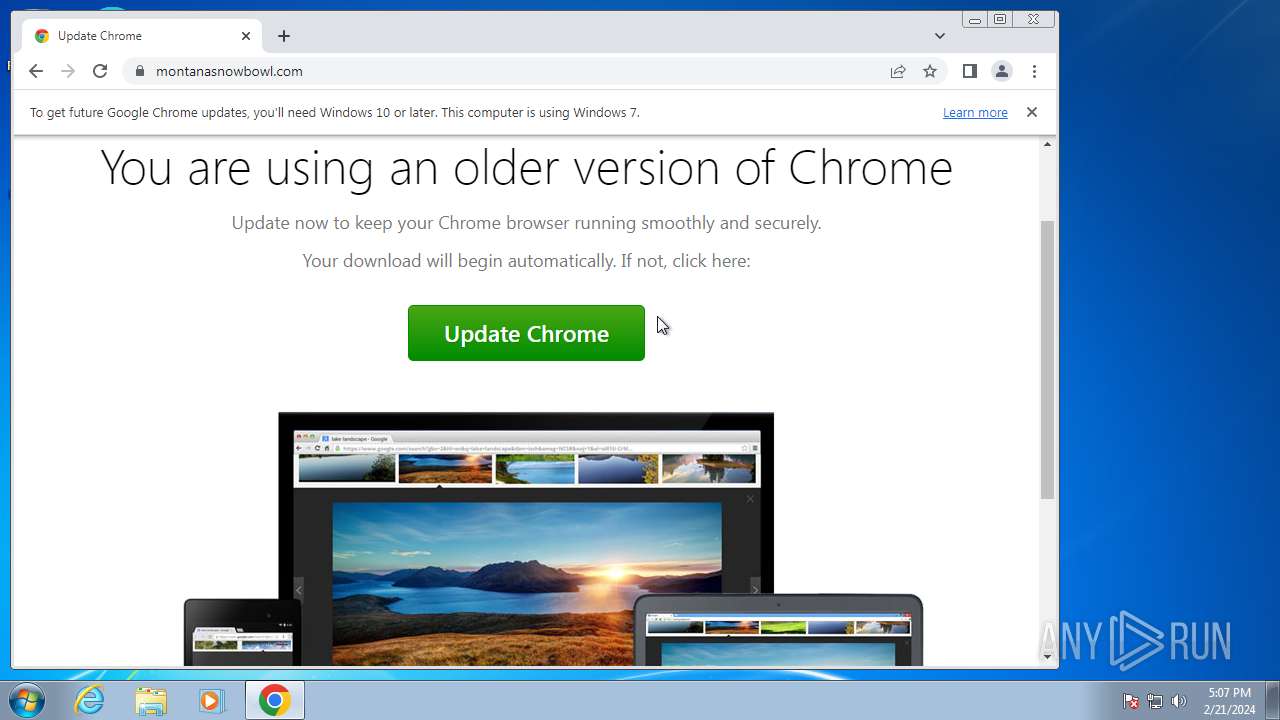Screen dimensions: 1280x720
Task: Click the "You are using an older version" heading
Action: [526, 167]
